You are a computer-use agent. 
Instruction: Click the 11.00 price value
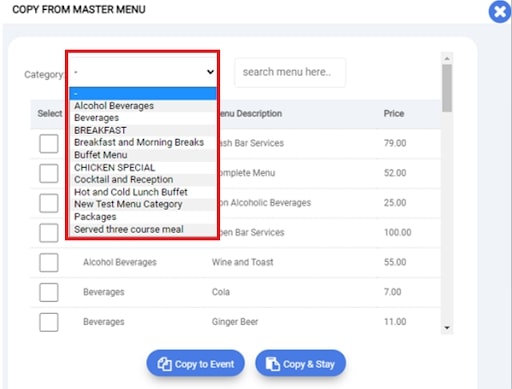pos(395,322)
